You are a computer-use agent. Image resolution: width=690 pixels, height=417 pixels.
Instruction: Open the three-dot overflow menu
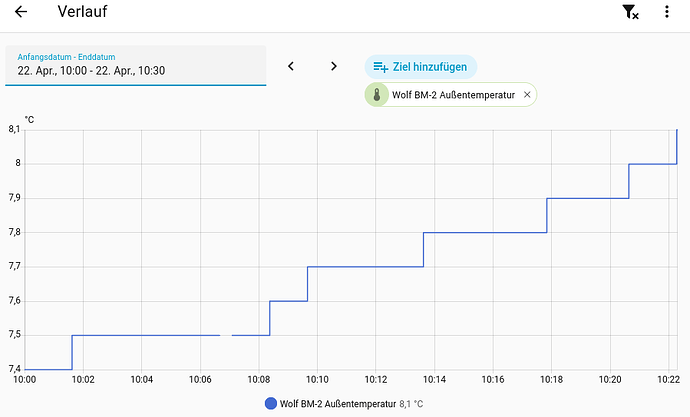pos(667,12)
